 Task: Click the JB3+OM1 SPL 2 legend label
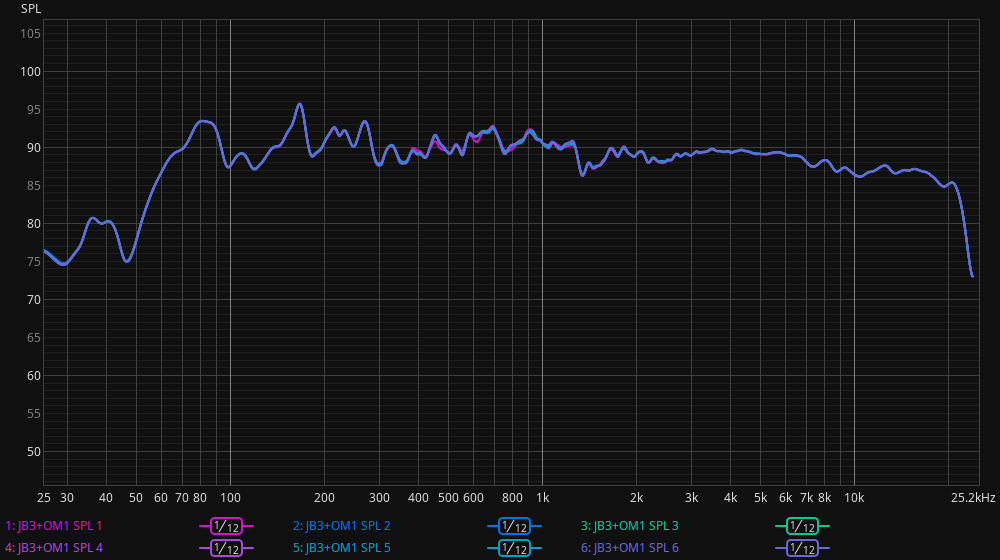(x=342, y=526)
